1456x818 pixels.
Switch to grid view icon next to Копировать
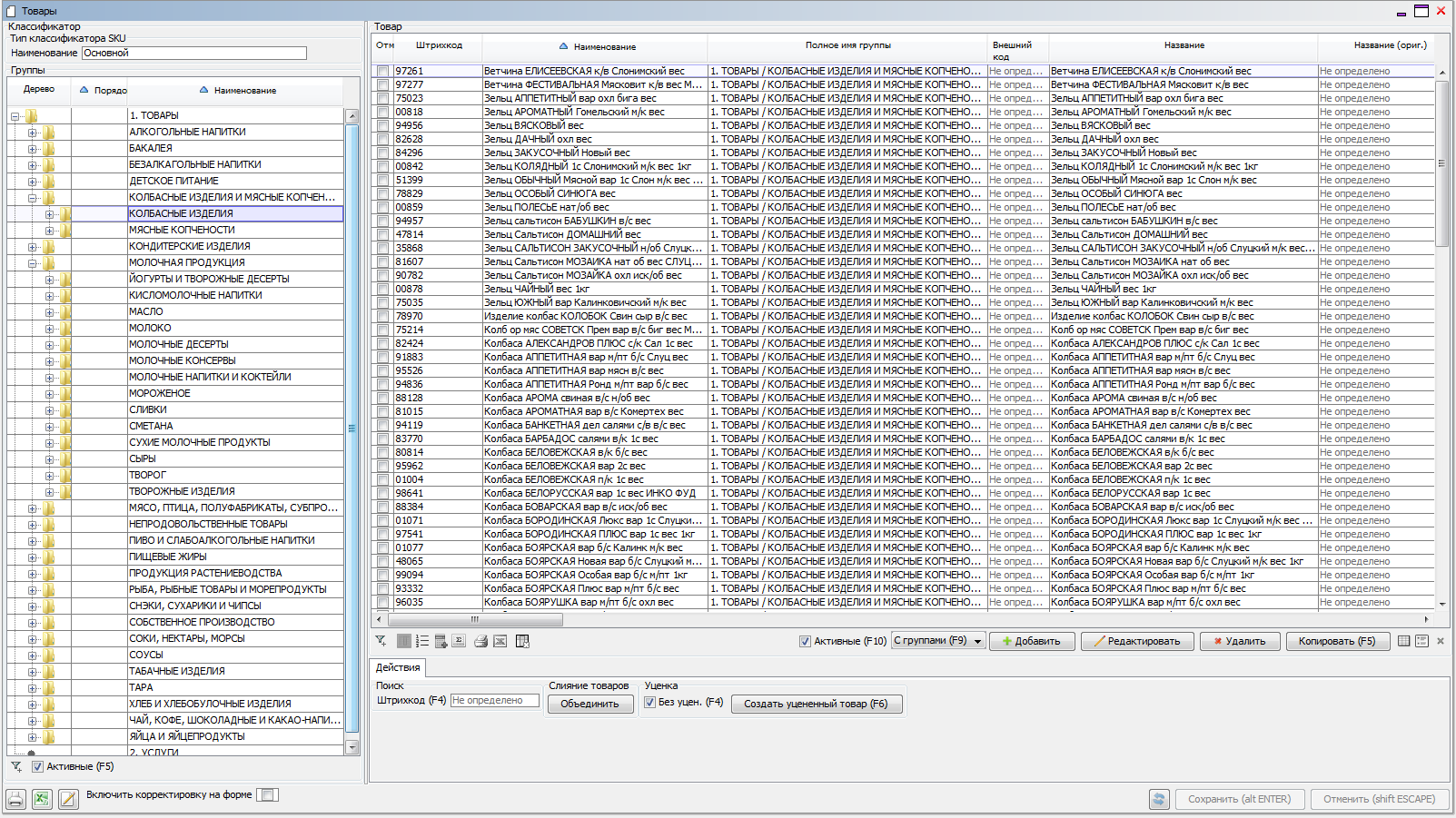pyautogui.click(x=1403, y=641)
